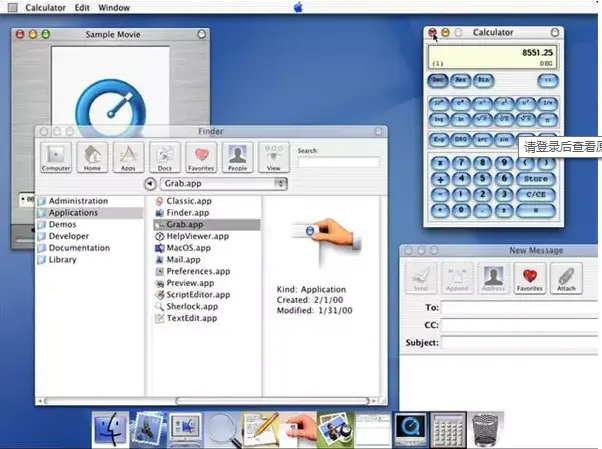This screenshot has width=602, height=449.
Task: Click the pi button in Calculator
Action: pyautogui.click(x=548, y=120)
